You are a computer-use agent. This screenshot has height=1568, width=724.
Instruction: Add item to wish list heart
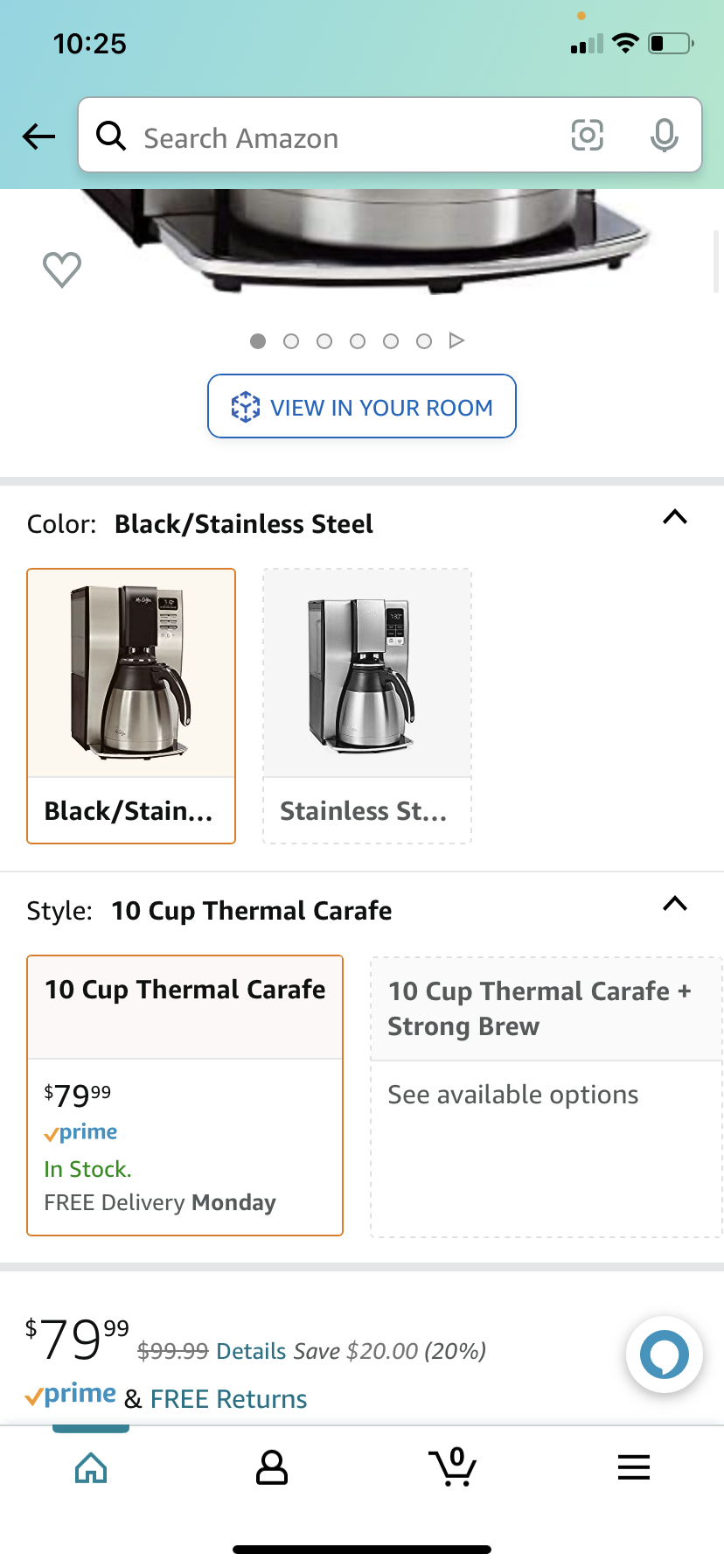pos(62,269)
